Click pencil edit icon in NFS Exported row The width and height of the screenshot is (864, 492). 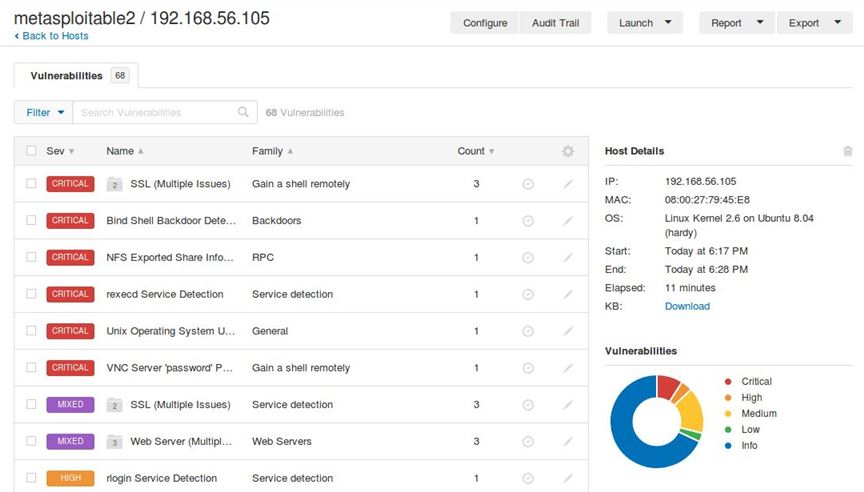coord(568,257)
